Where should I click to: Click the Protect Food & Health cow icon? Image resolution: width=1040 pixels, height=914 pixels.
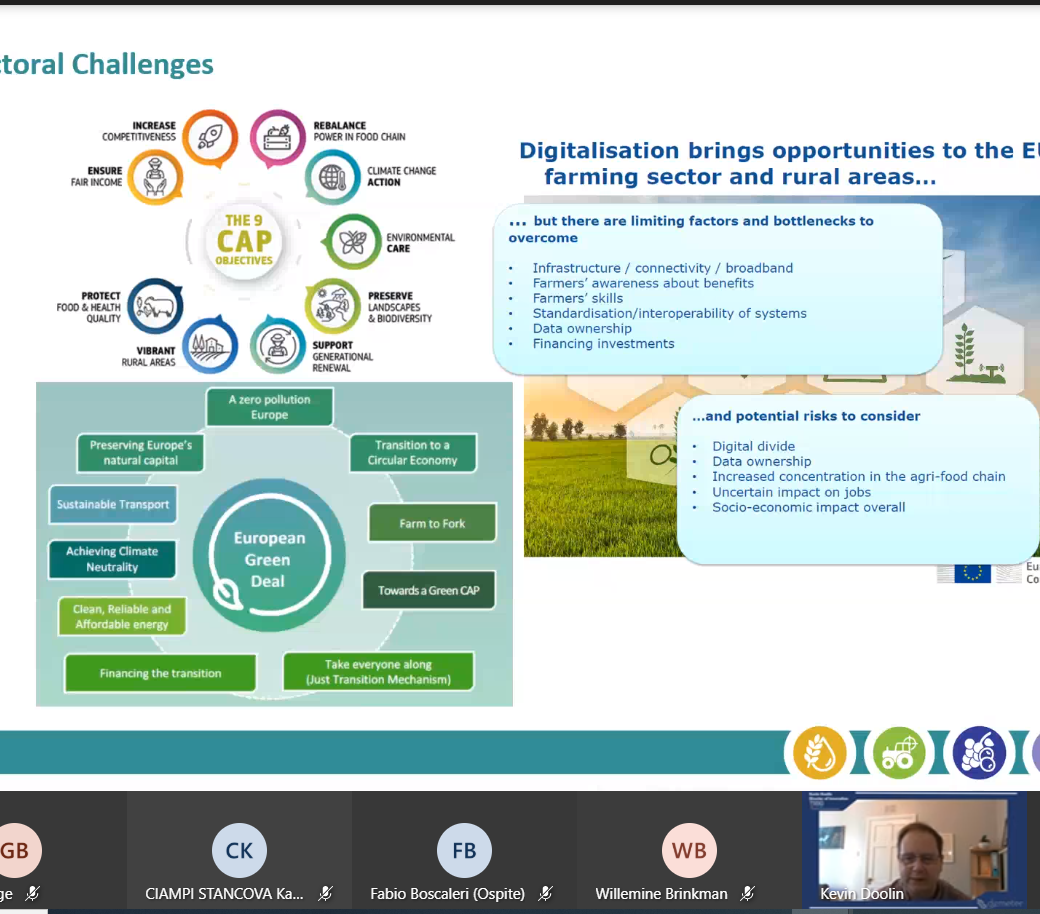pyautogui.click(x=156, y=306)
